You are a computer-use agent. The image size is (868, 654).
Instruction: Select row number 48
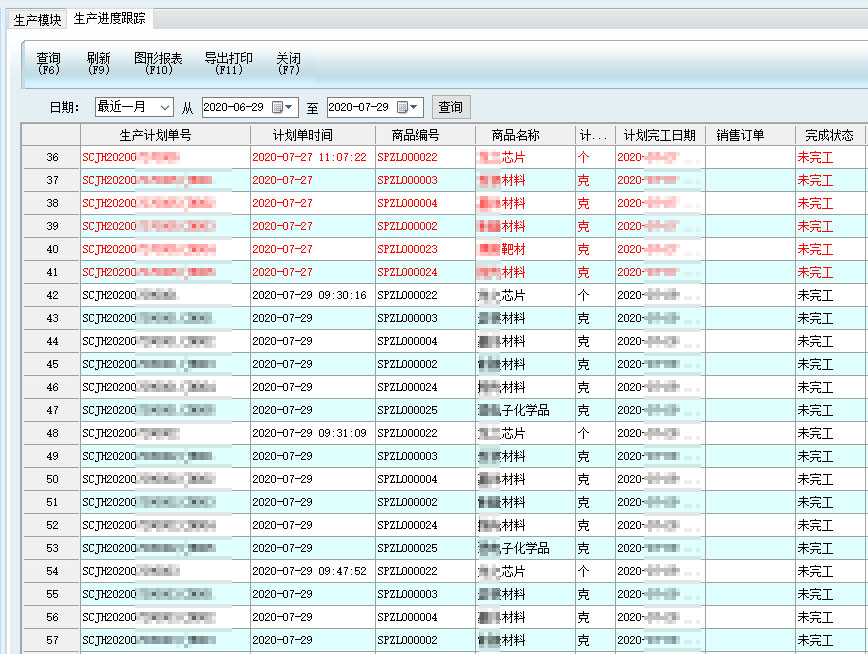pyautogui.click(x=52, y=433)
